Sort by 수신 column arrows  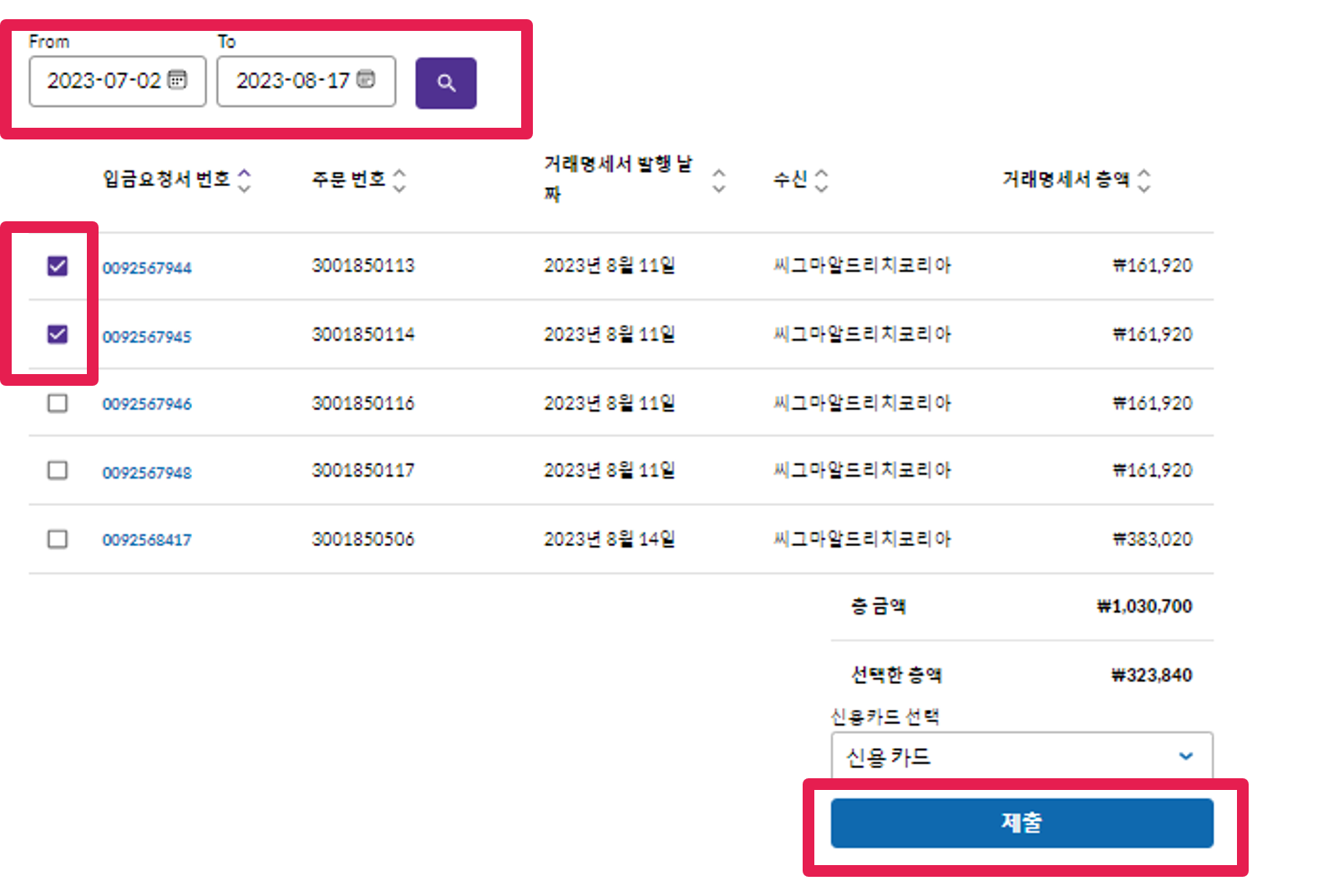click(821, 180)
